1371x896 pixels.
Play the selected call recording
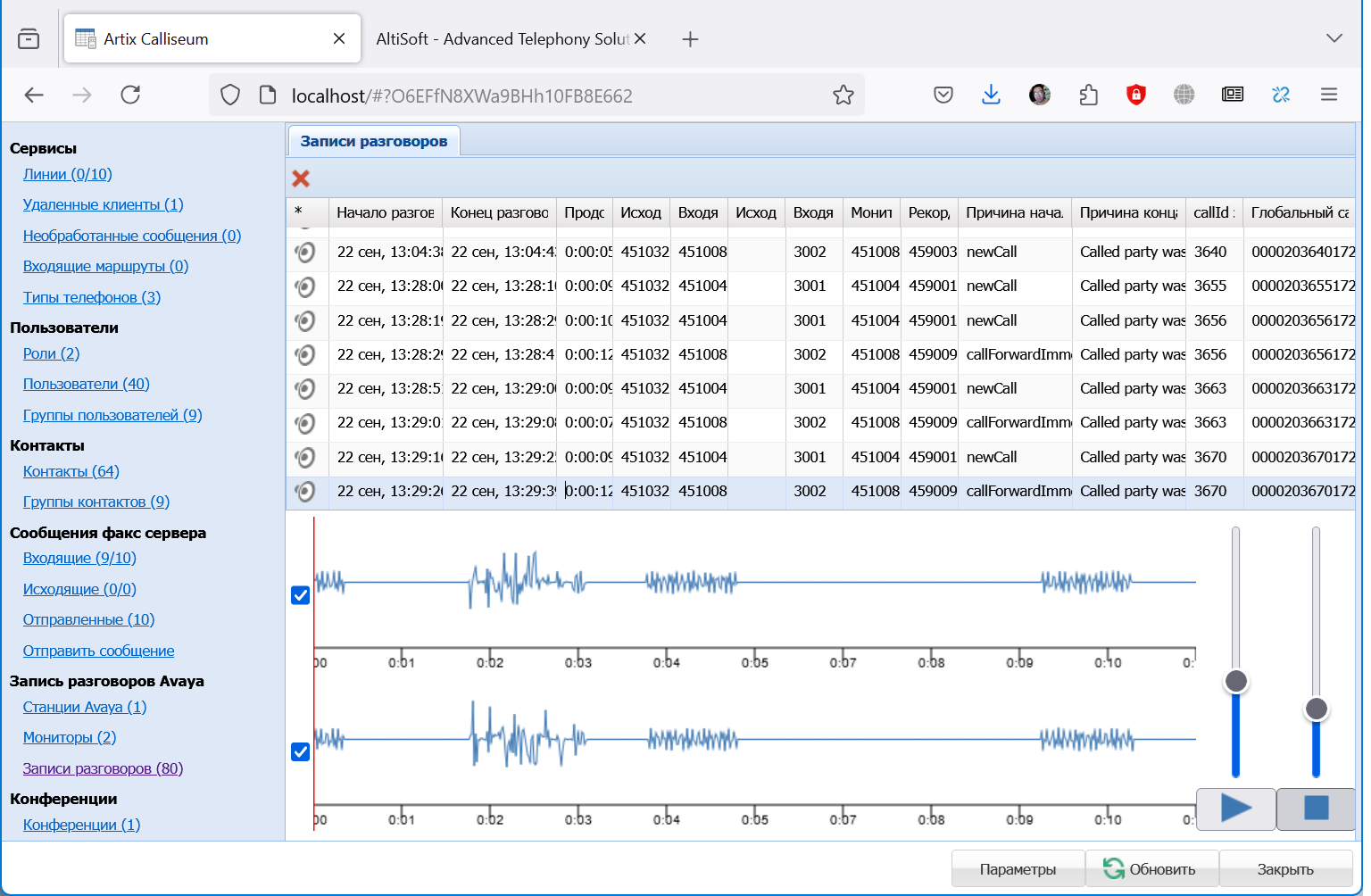tap(1235, 809)
